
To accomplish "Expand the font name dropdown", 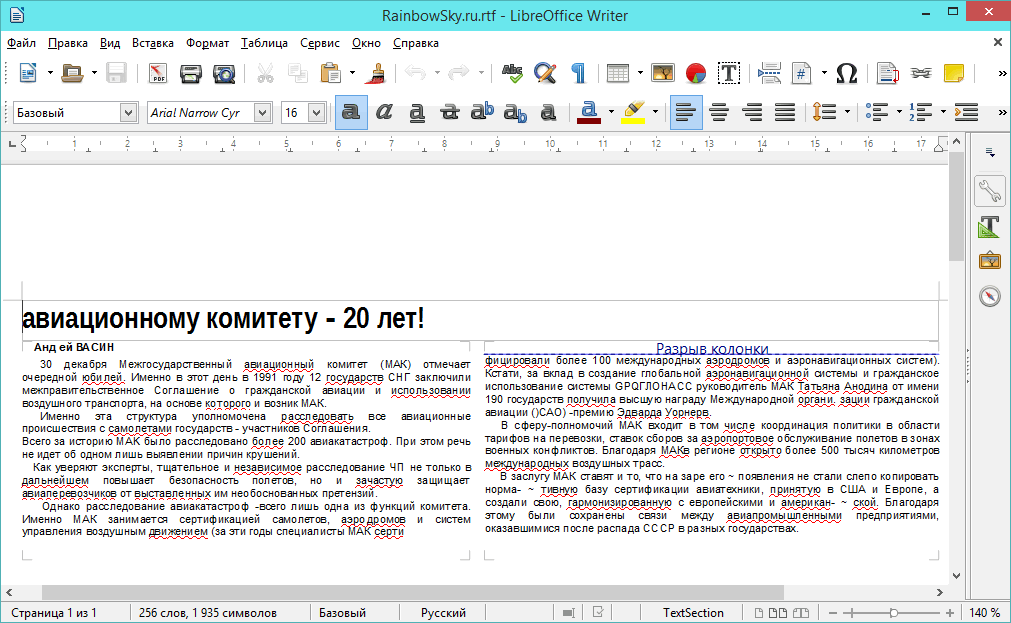I will [262, 113].
